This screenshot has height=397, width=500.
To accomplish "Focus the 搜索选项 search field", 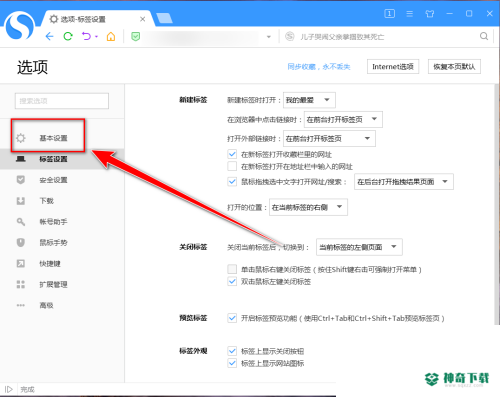I will (x=62, y=101).
